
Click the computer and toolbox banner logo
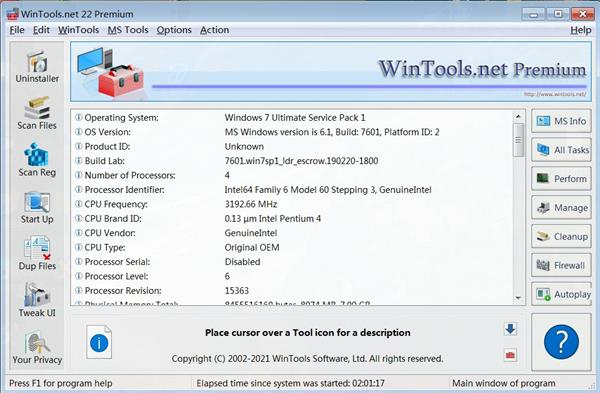[110, 72]
